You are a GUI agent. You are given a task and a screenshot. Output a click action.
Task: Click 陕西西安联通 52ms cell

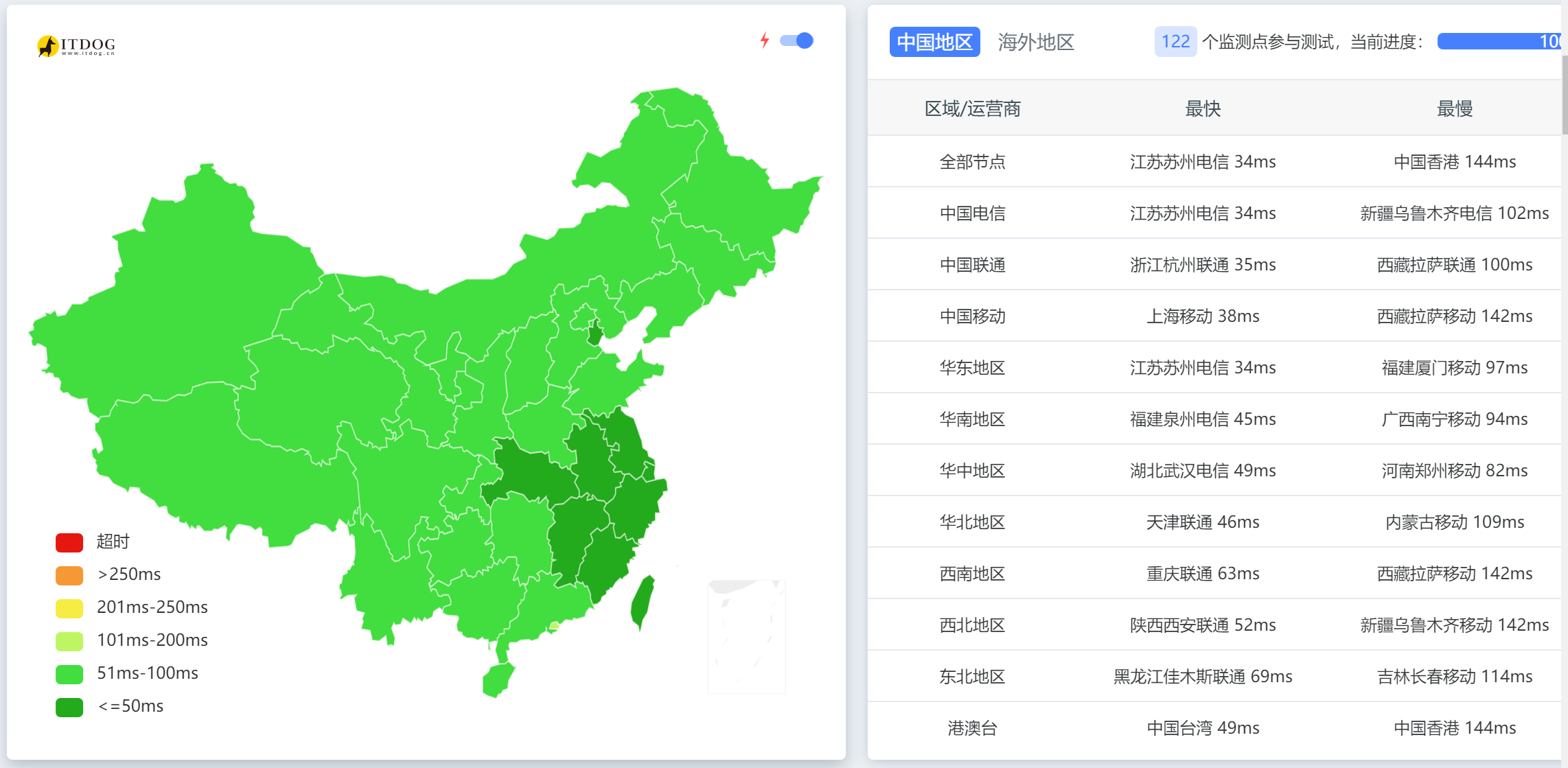pyautogui.click(x=1203, y=625)
